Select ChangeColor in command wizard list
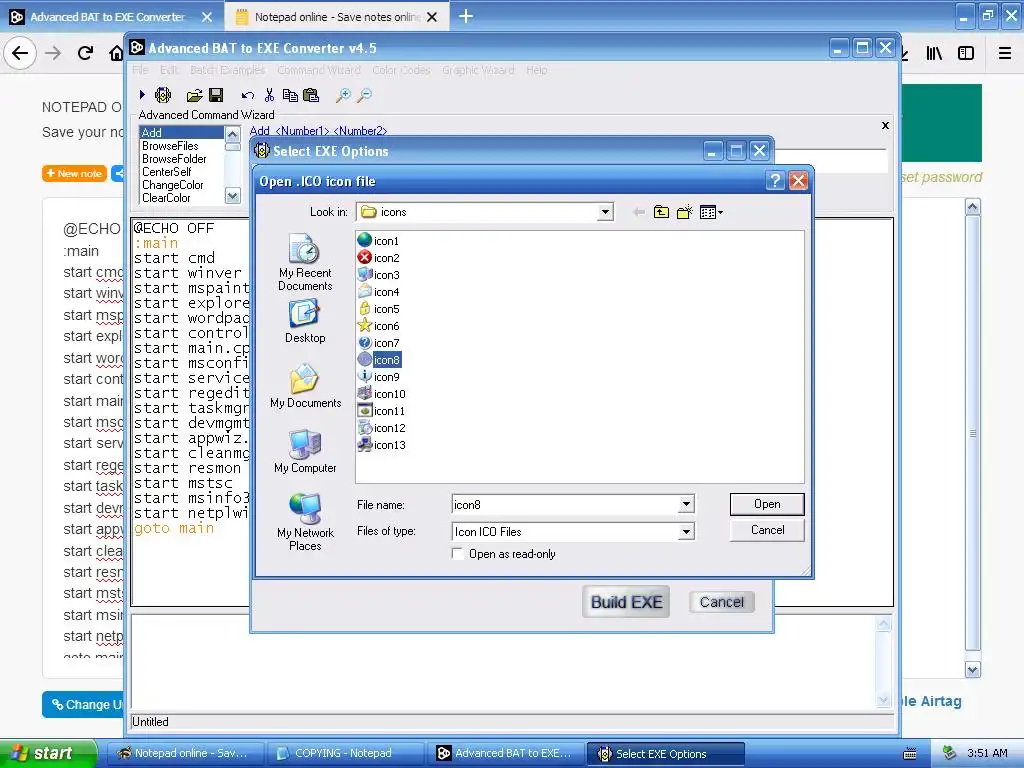The height and width of the screenshot is (768, 1024). [173, 185]
